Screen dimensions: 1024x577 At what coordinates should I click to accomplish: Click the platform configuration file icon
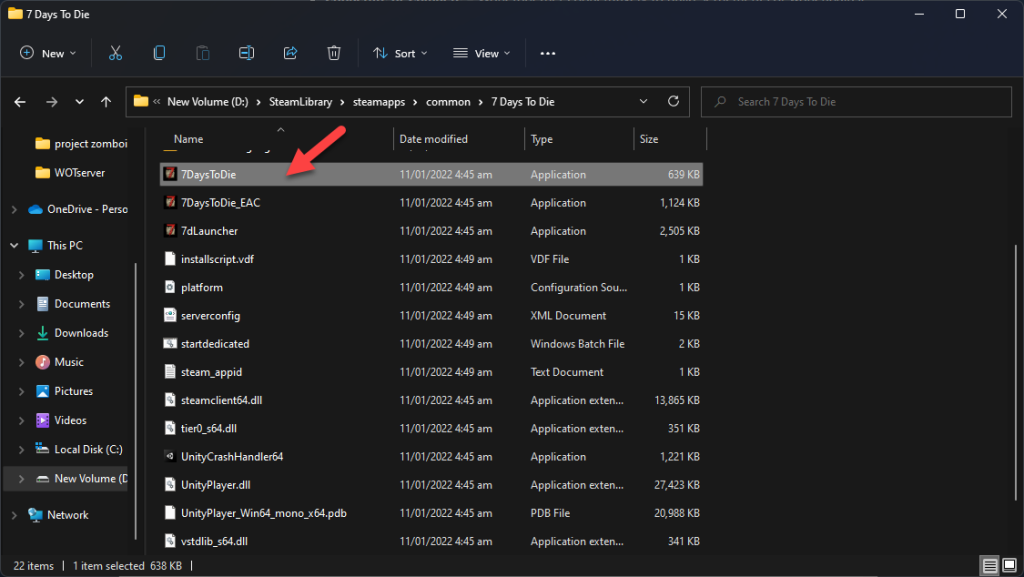pos(170,287)
